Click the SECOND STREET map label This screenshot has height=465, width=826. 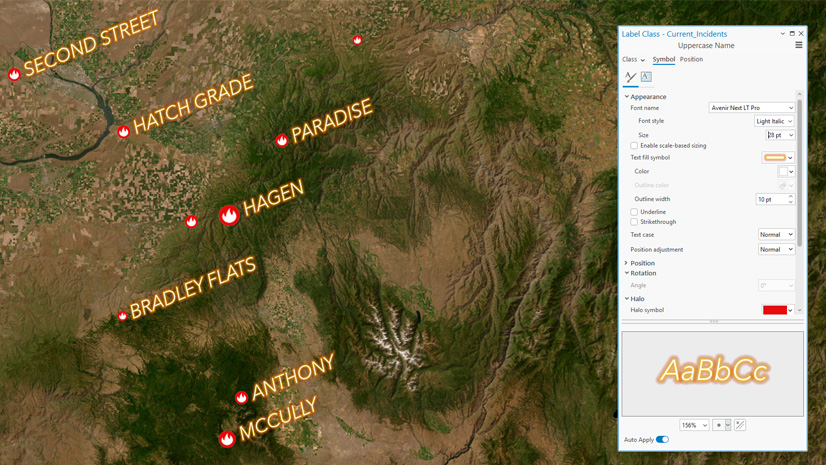[x=91, y=43]
